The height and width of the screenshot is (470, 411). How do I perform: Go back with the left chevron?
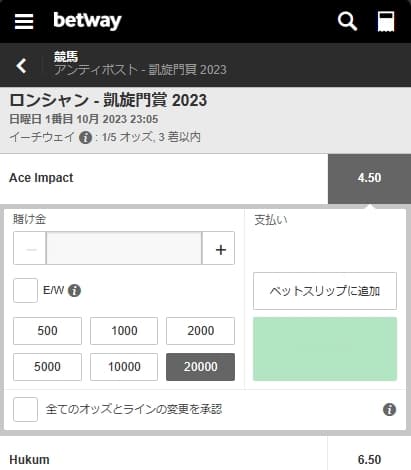click(x=21, y=66)
